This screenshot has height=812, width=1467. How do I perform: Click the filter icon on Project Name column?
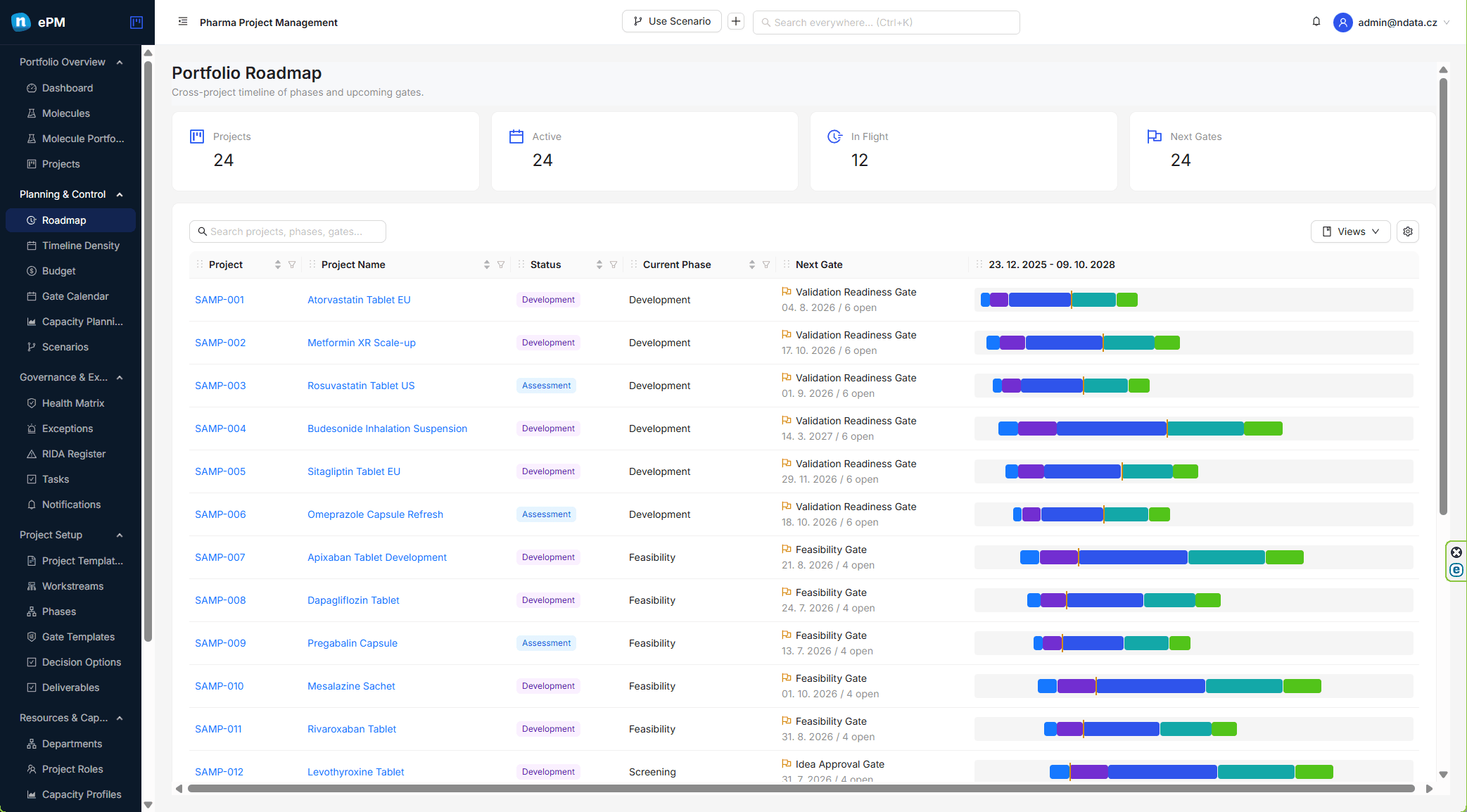click(501, 265)
